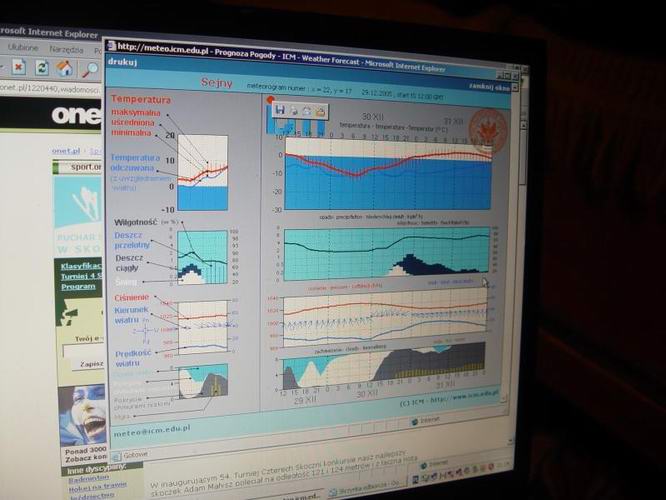666x500 pixels.
Task: Click the 'zamknij okno' link
Action: [x=489, y=86]
